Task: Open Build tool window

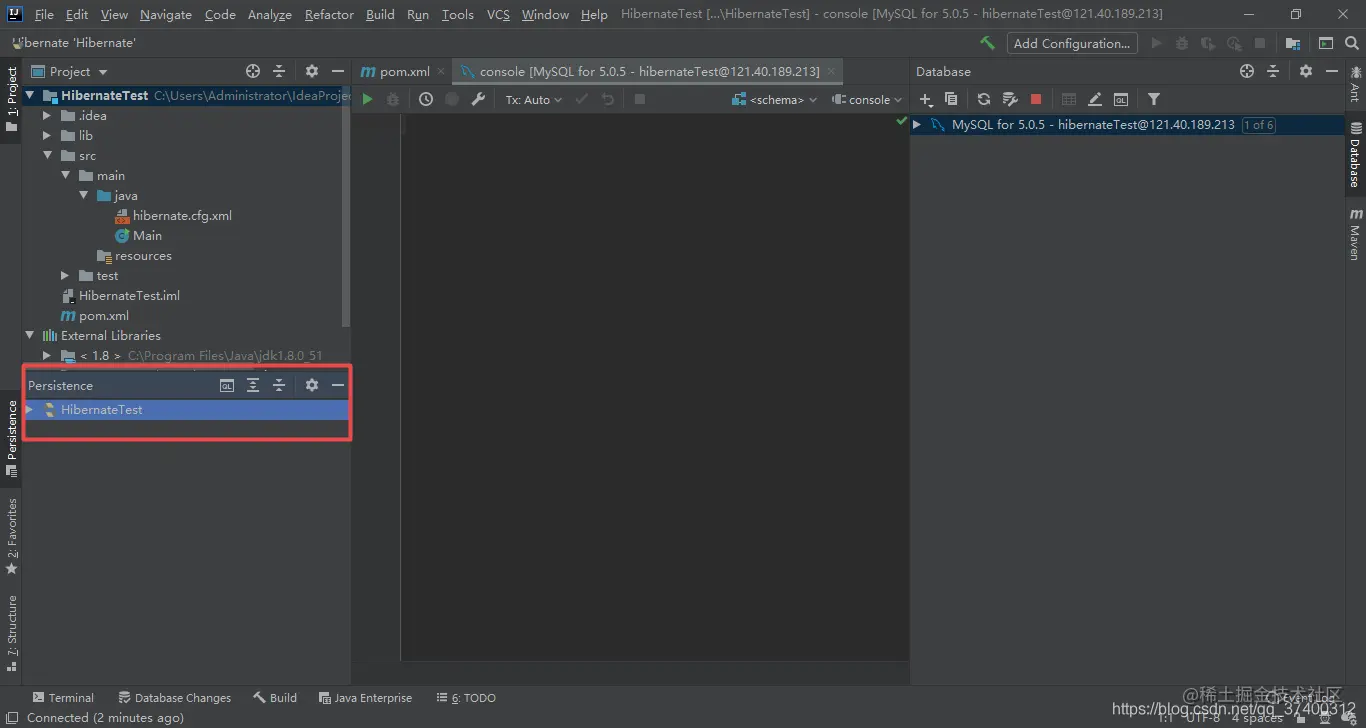Action: (x=275, y=698)
